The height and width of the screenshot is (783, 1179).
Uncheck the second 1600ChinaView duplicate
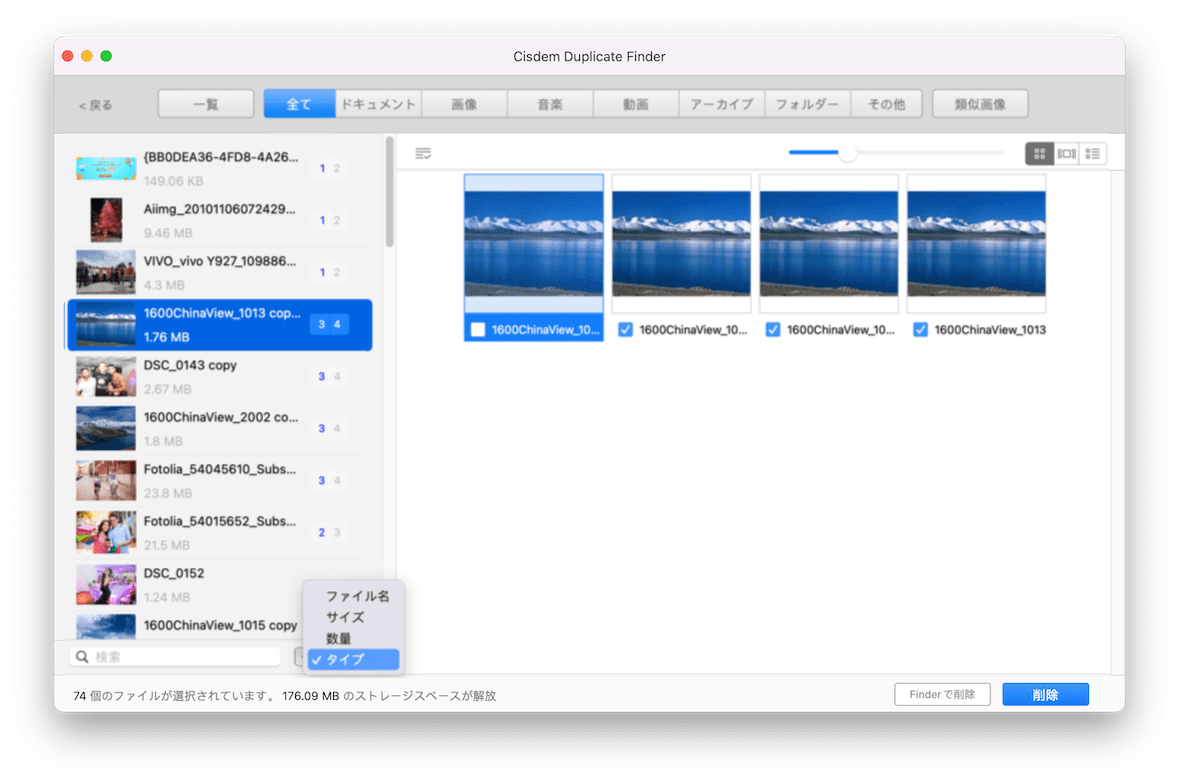point(625,329)
